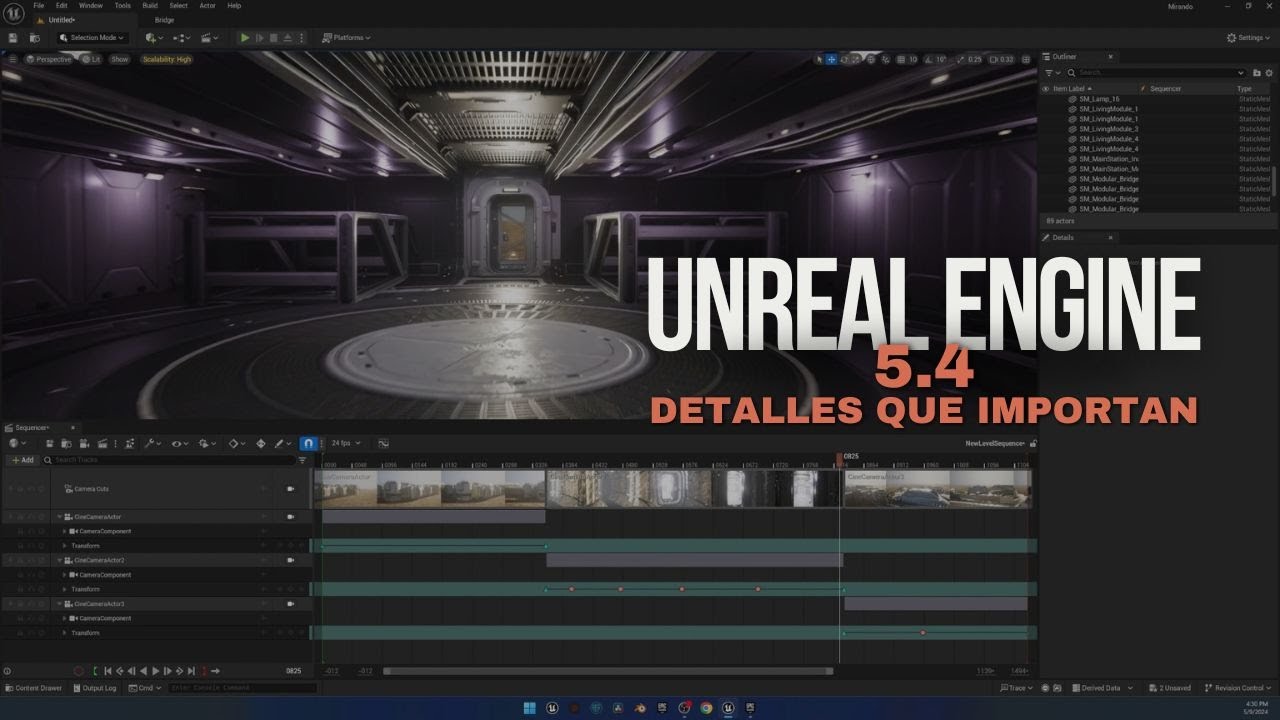The height and width of the screenshot is (720, 1280).
Task: Click the green Play in editor button
Action: (x=245, y=38)
